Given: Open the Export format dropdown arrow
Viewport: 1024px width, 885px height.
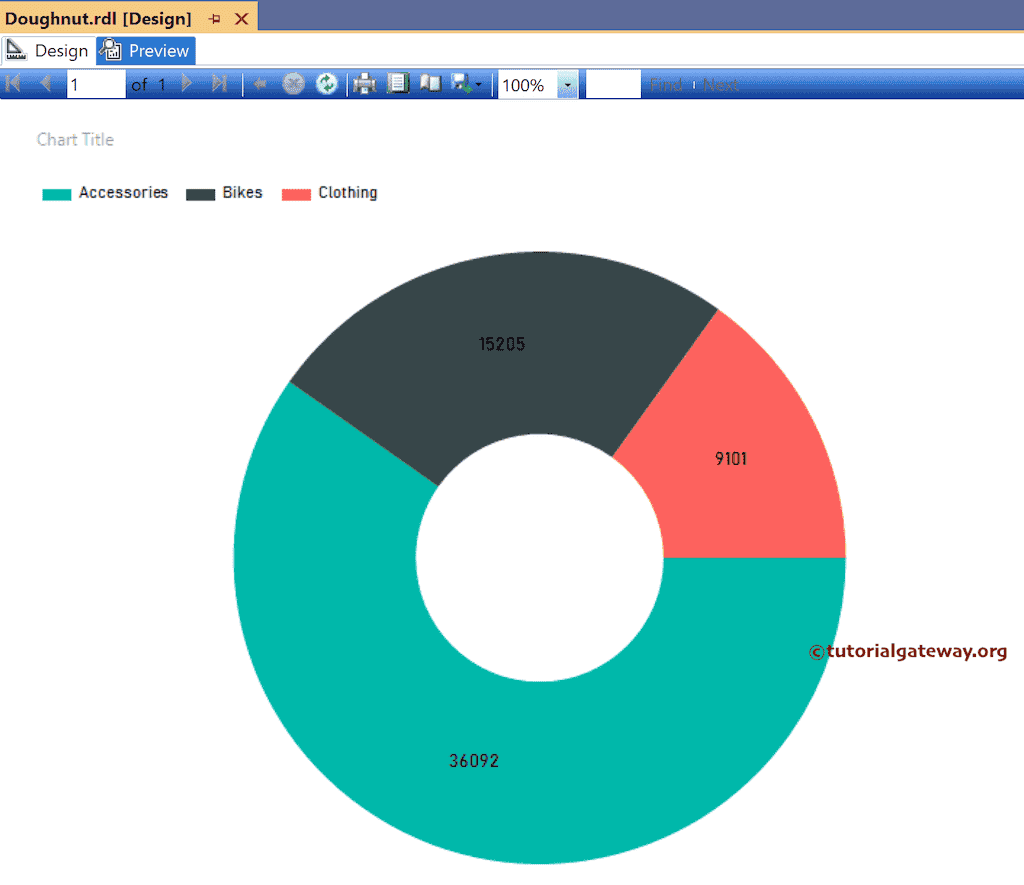Looking at the screenshot, I should point(478,84).
